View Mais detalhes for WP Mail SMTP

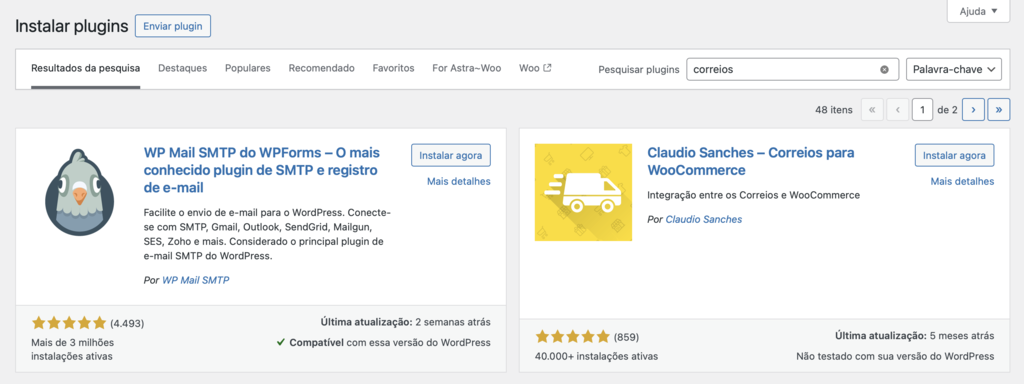(x=458, y=181)
